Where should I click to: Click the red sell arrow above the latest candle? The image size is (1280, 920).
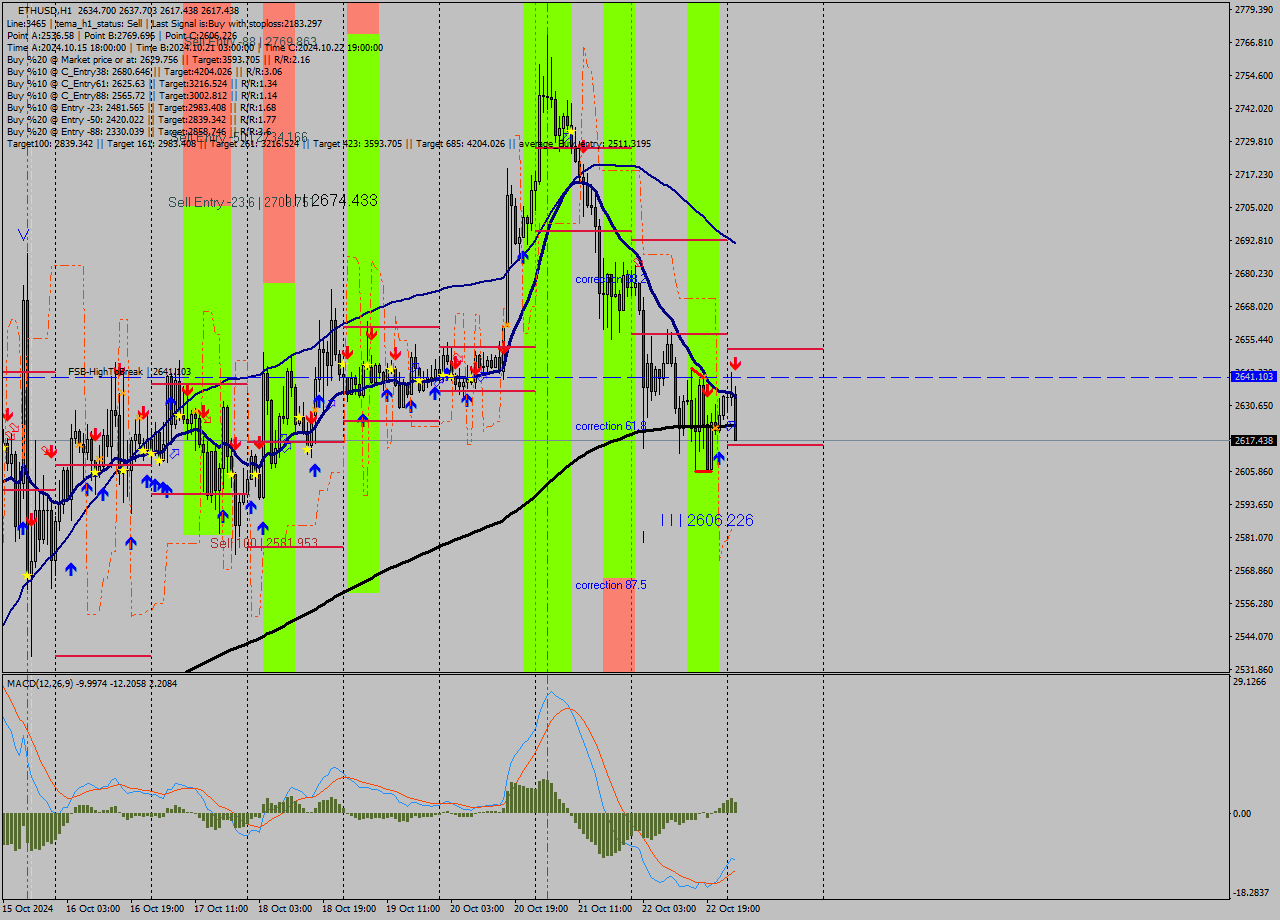[x=735, y=364]
